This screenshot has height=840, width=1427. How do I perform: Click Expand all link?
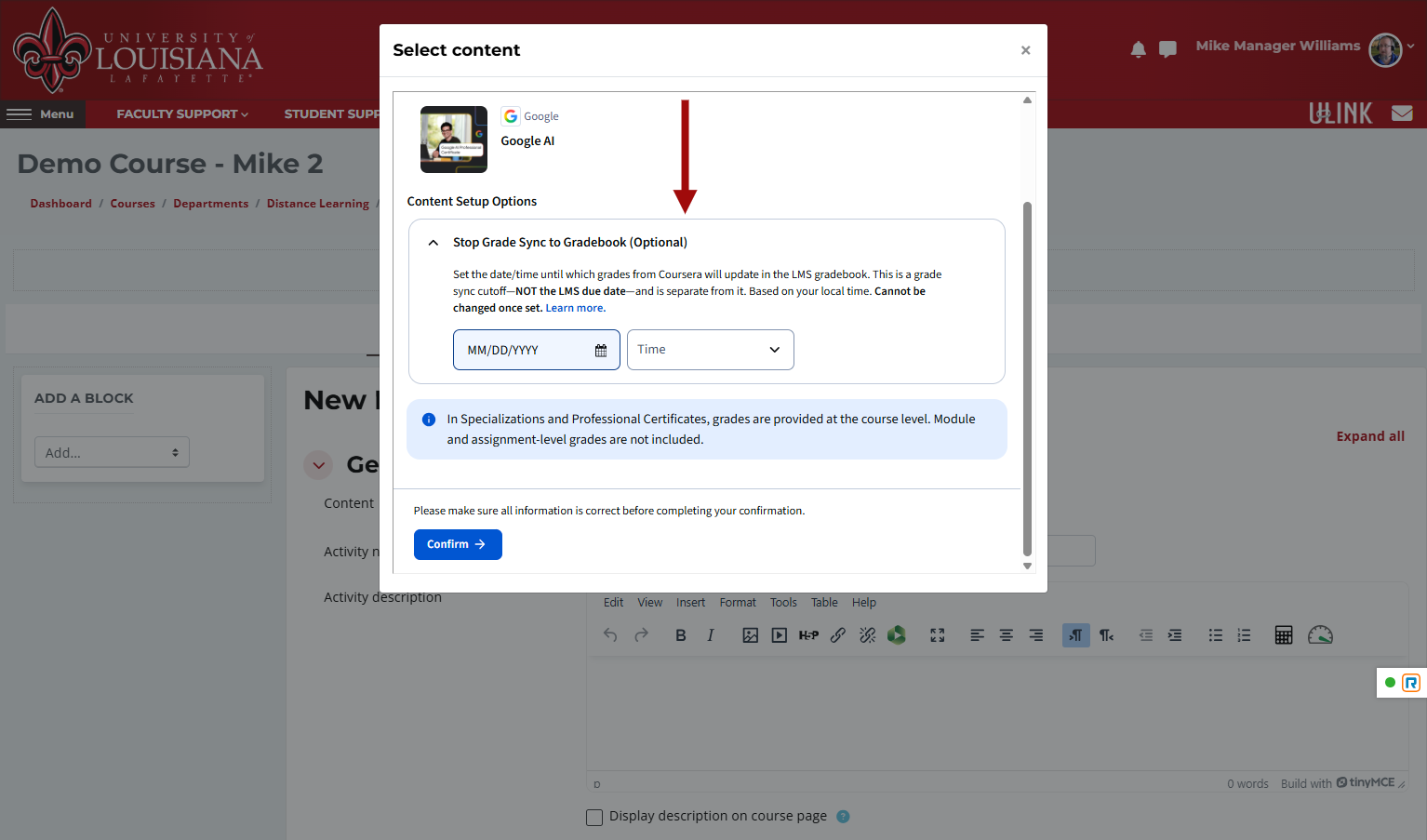(x=1370, y=436)
